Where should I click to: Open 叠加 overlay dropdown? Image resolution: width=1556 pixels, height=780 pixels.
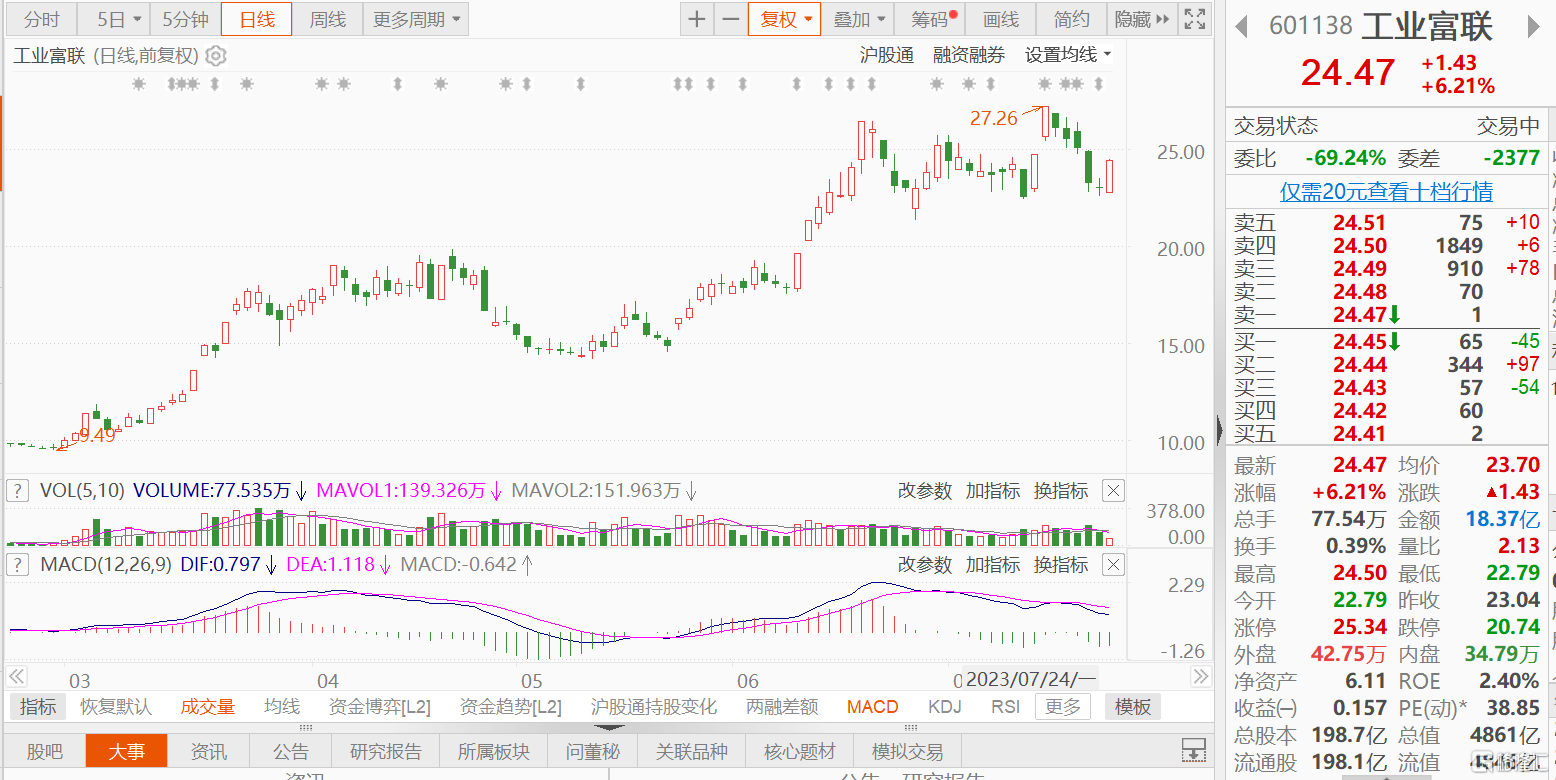tap(859, 19)
